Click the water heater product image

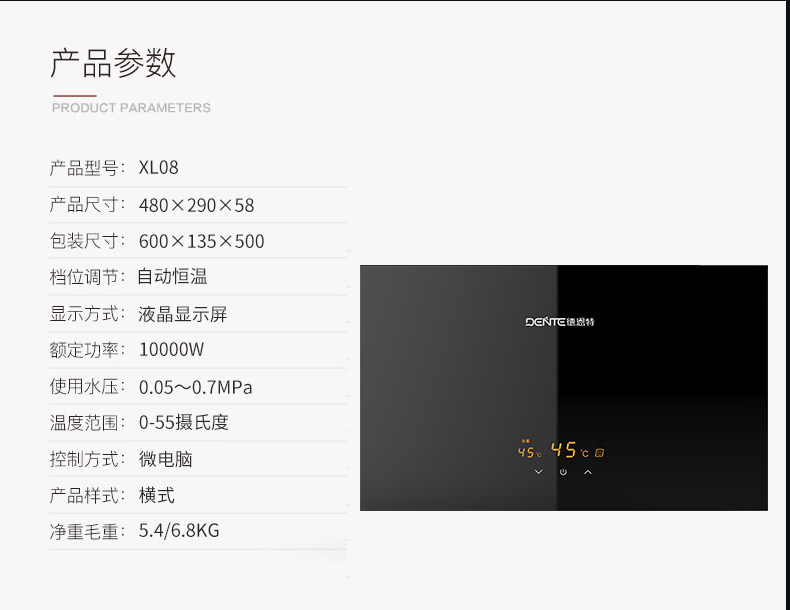coord(564,388)
